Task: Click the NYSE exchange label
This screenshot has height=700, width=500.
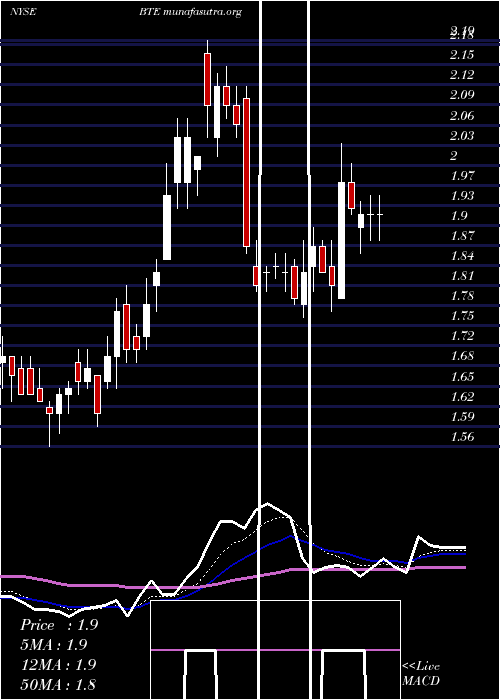Action: coord(23,12)
